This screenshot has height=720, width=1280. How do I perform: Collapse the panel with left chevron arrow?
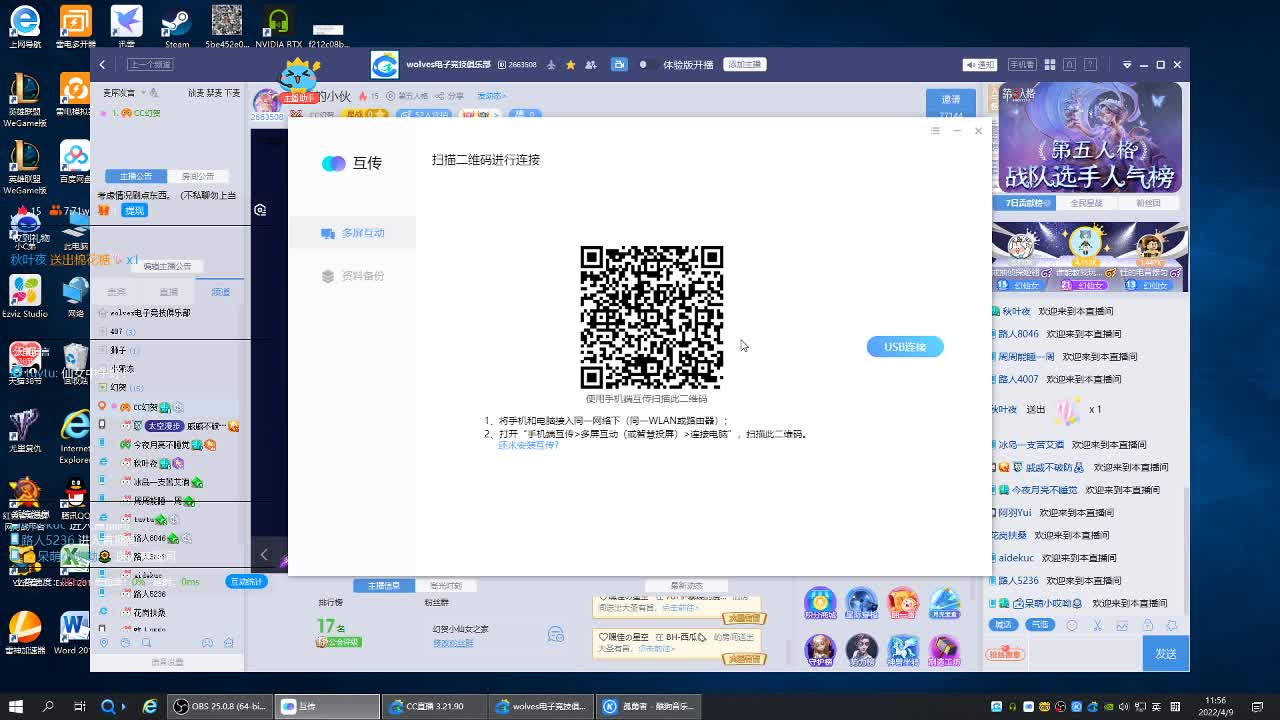click(264, 554)
